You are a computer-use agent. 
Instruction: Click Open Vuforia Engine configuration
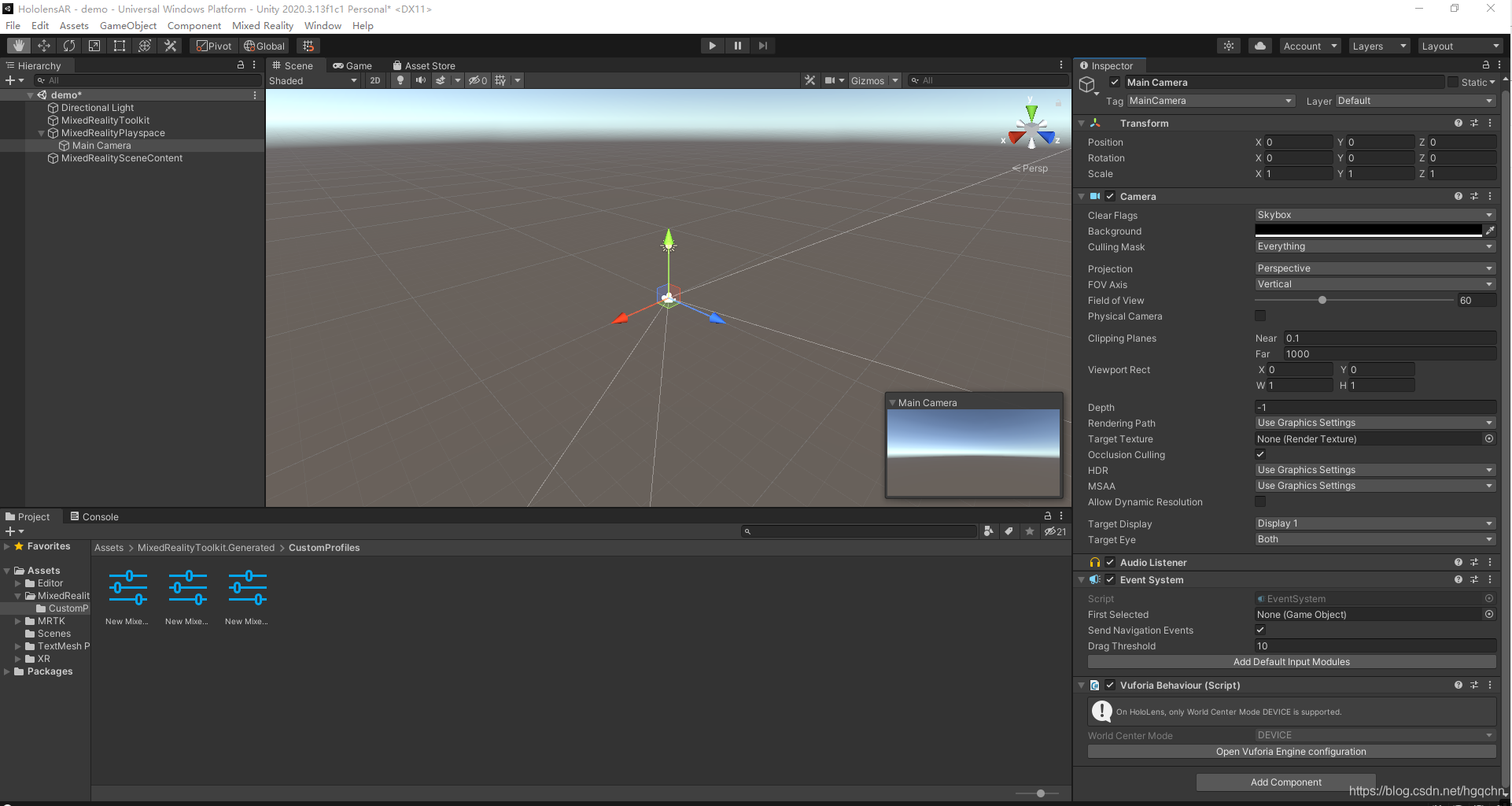tap(1290, 752)
